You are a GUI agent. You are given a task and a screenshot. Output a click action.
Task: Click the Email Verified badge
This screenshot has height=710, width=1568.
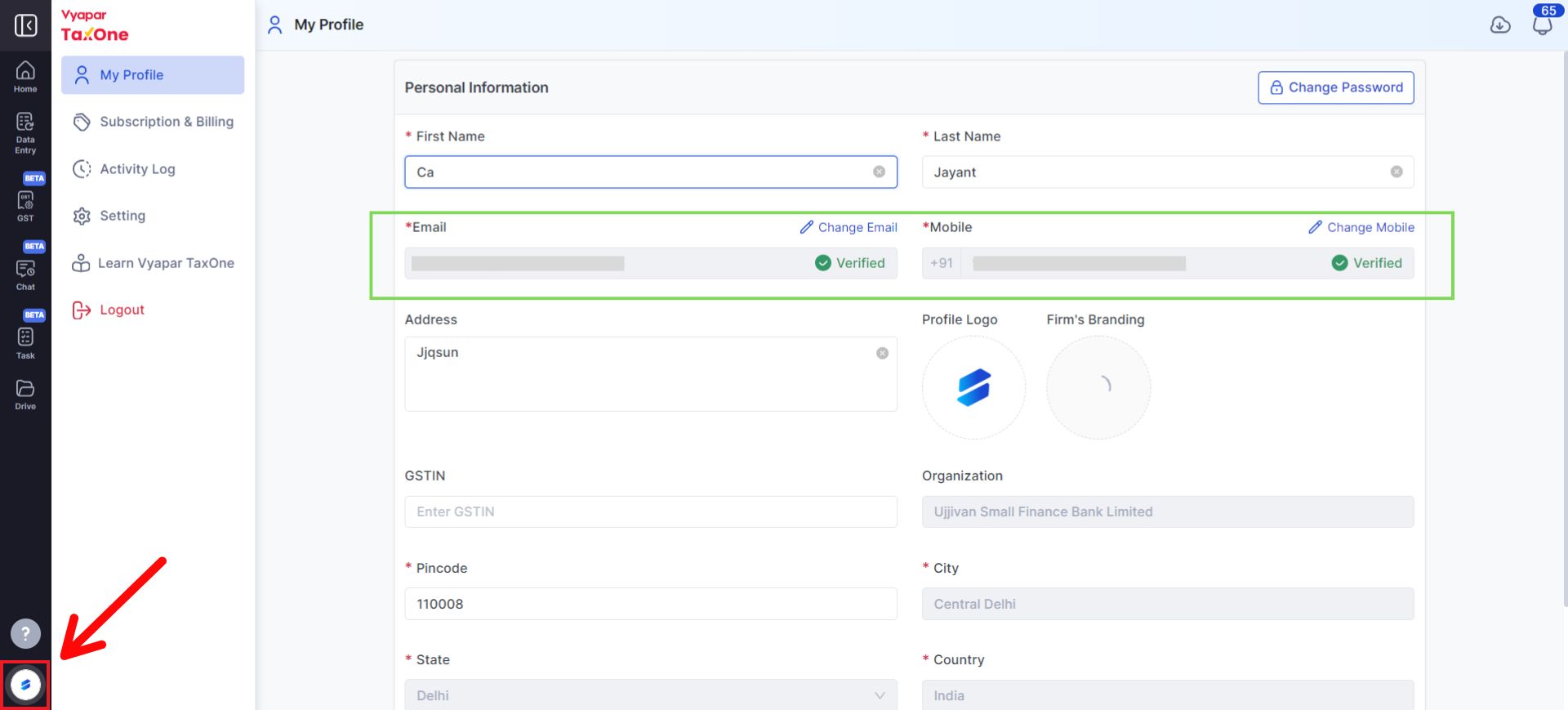tap(850, 263)
